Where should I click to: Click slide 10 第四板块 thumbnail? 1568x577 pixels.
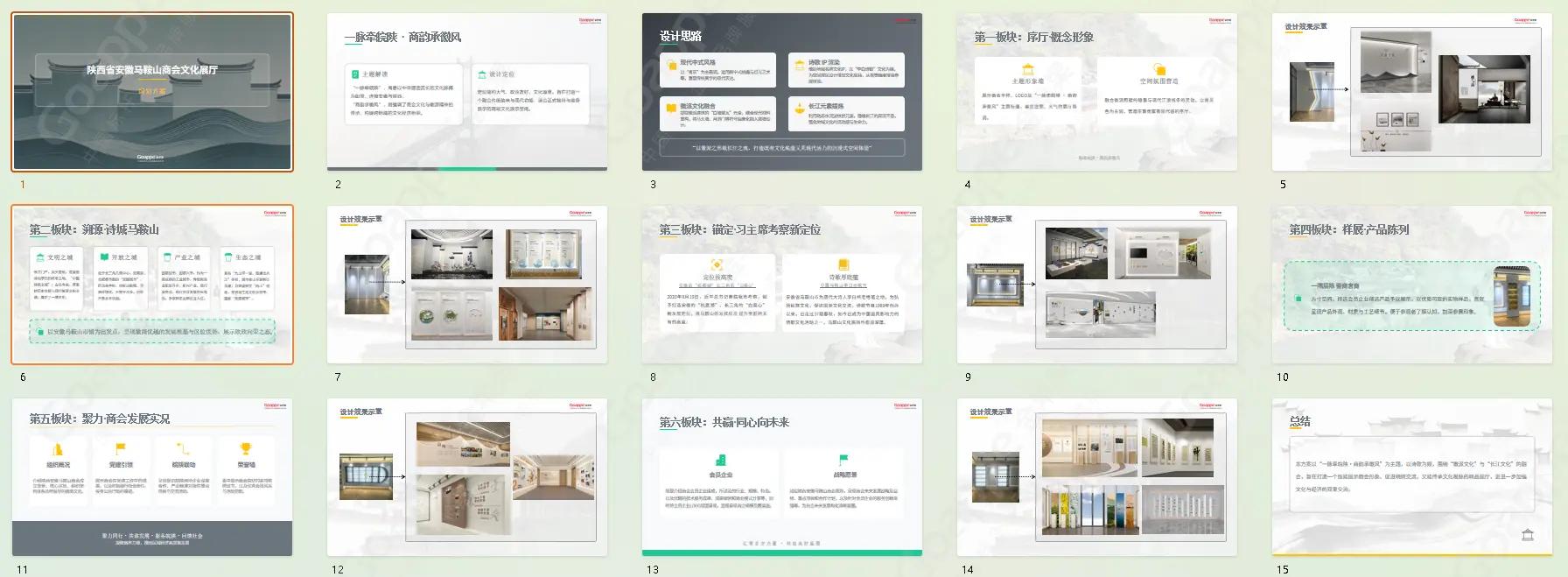click(x=1412, y=285)
